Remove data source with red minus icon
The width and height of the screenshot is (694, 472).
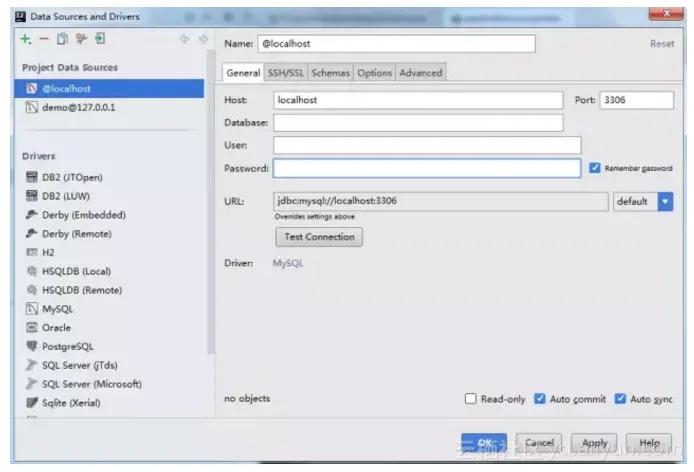[44, 39]
